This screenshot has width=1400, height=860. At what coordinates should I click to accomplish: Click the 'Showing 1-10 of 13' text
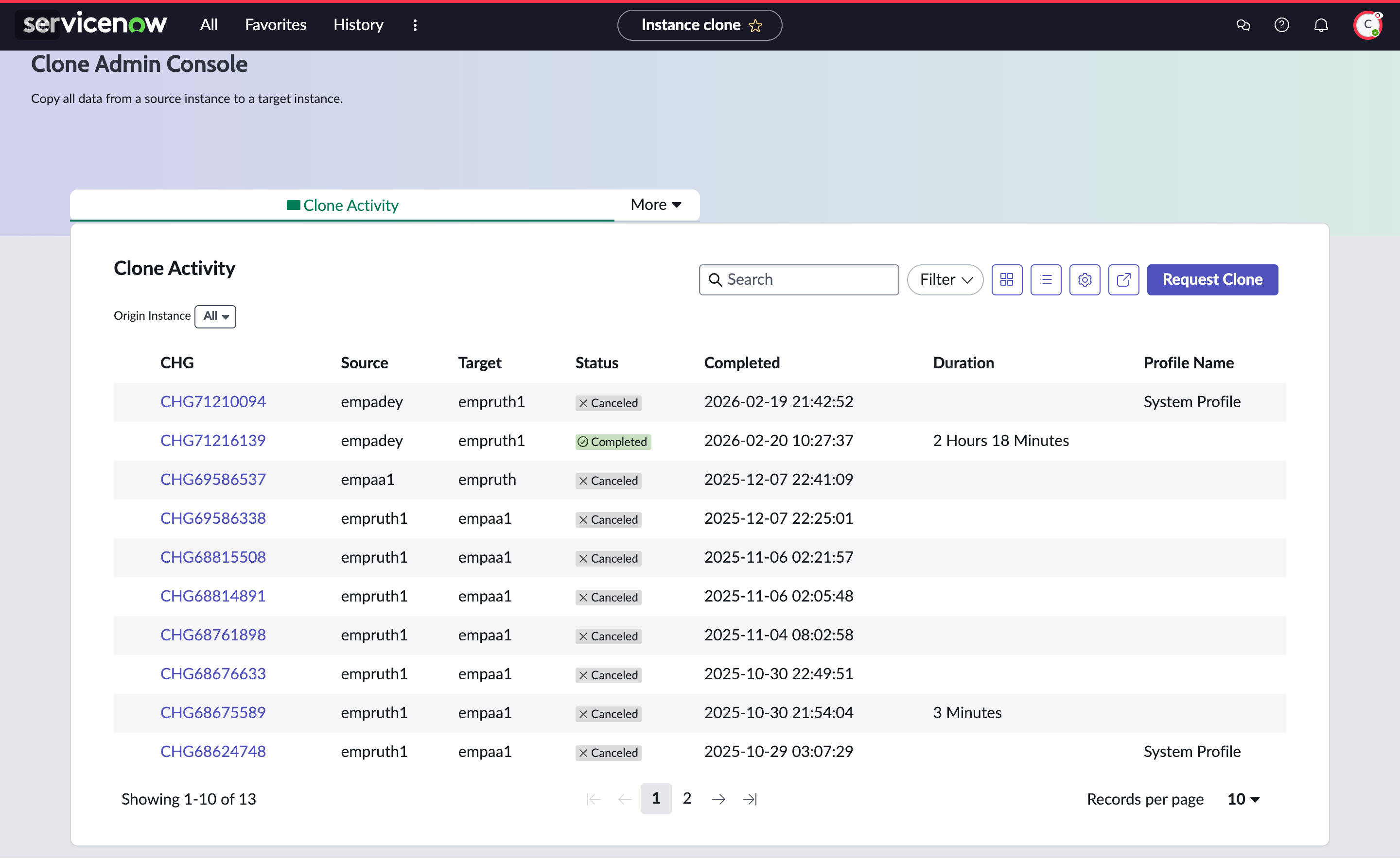pyautogui.click(x=189, y=799)
